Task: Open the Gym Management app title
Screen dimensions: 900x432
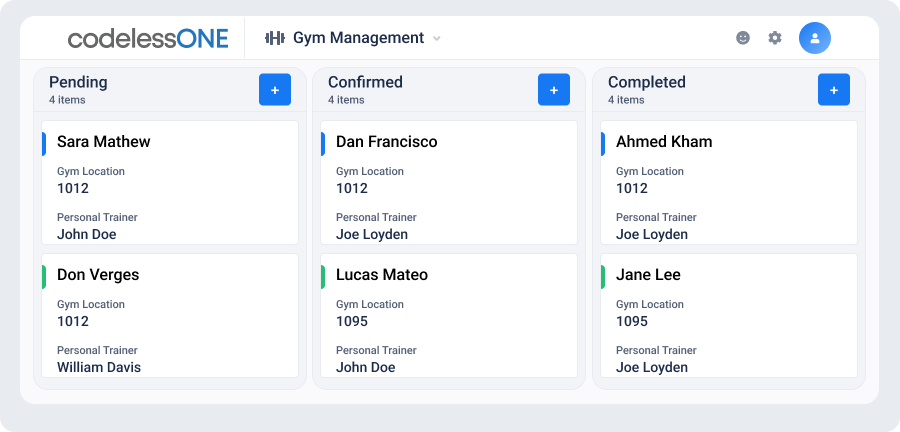Action: [359, 38]
